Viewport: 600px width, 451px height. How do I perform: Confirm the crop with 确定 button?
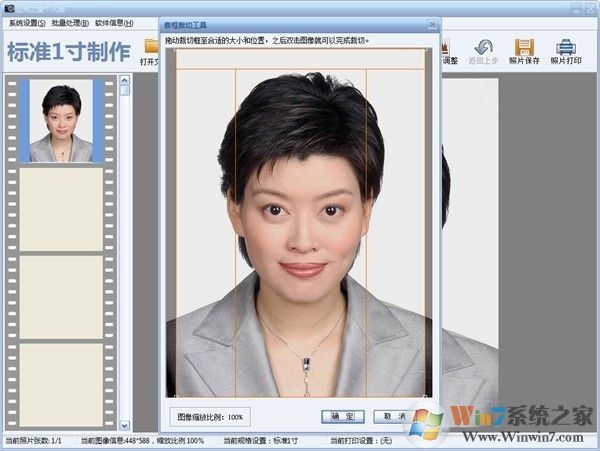point(342,417)
